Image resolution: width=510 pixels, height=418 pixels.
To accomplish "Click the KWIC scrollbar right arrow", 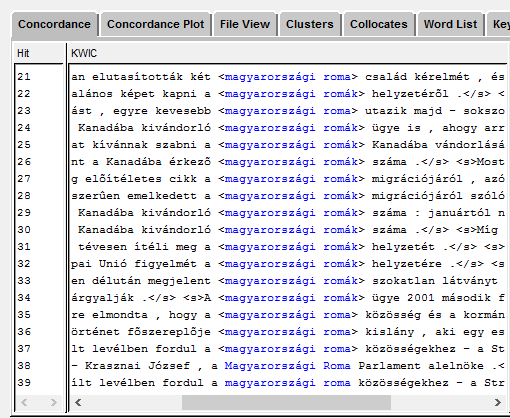I will coord(498,402).
